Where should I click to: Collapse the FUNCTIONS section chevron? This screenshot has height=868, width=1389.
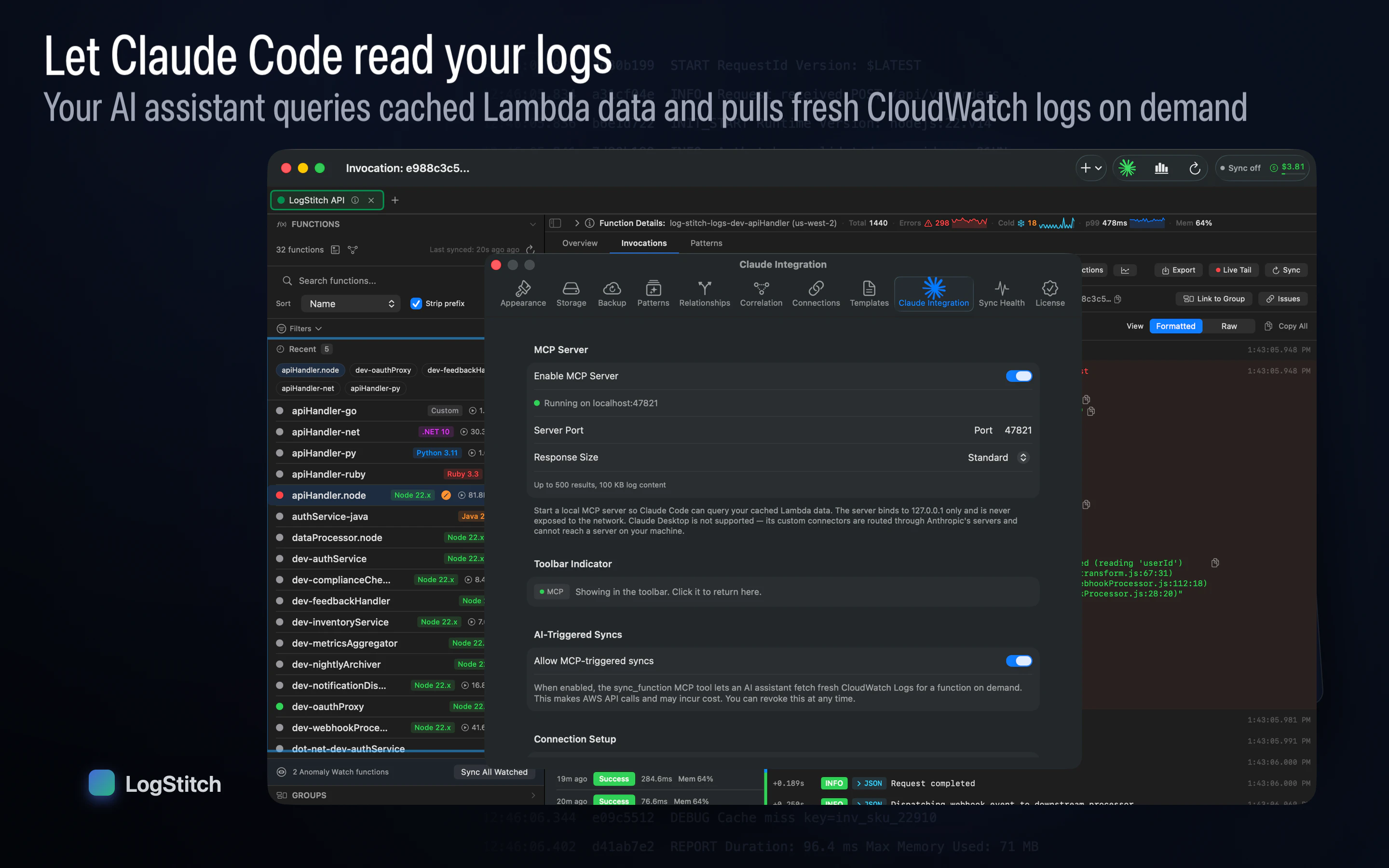(532, 224)
